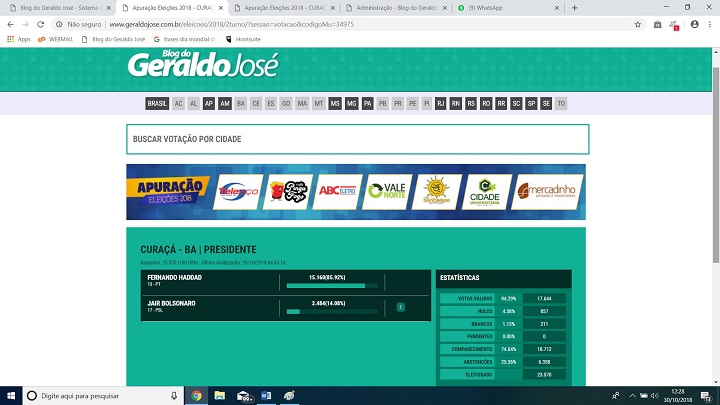Screen dimensions: 720x405
Task: Select the RJ state button
Action: pos(440,104)
